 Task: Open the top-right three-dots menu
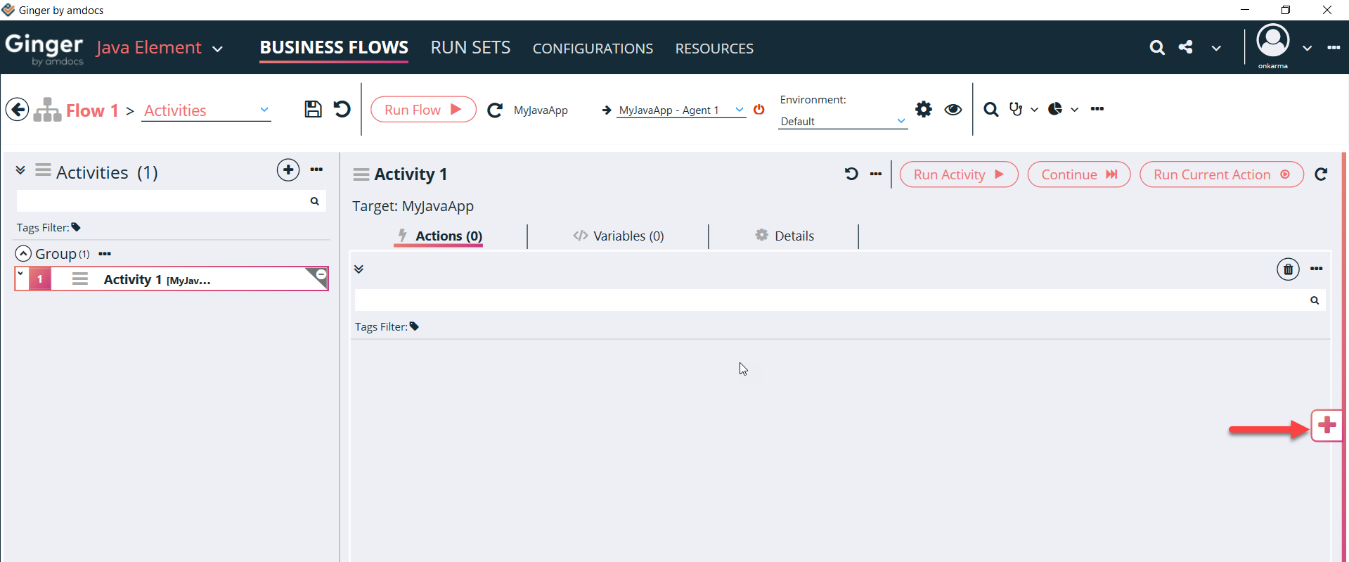coord(1333,47)
